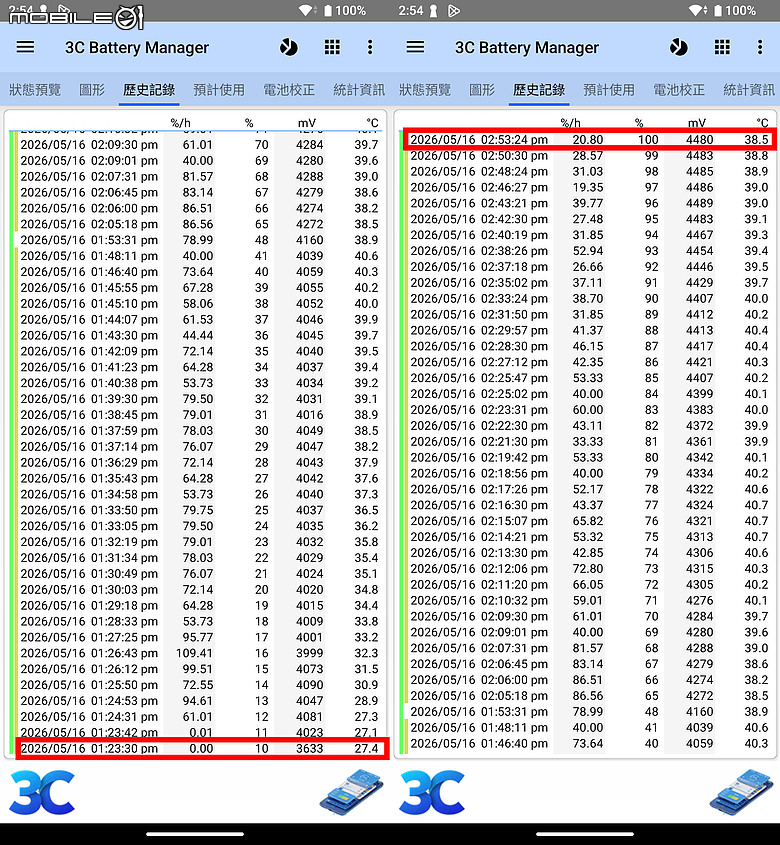The height and width of the screenshot is (845, 780).
Task: Select the 01:26:43 pm record with 109.41
Action: pyautogui.click(x=199, y=653)
